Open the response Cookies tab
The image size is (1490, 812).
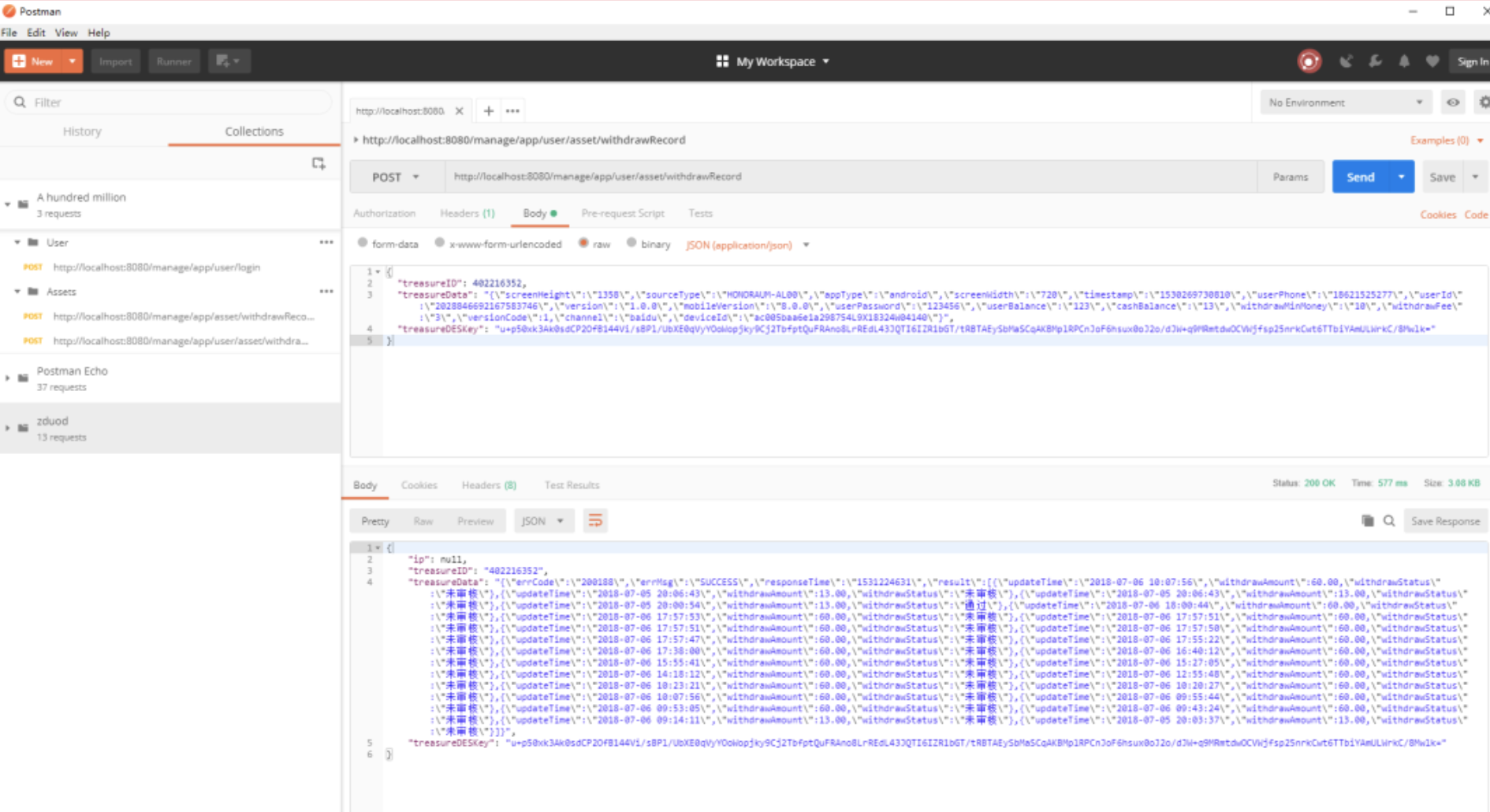pyautogui.click(x=419, y=485)
